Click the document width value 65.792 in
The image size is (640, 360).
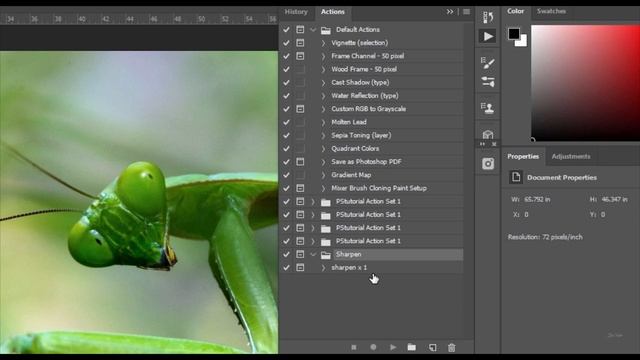[x=537, y=200]
